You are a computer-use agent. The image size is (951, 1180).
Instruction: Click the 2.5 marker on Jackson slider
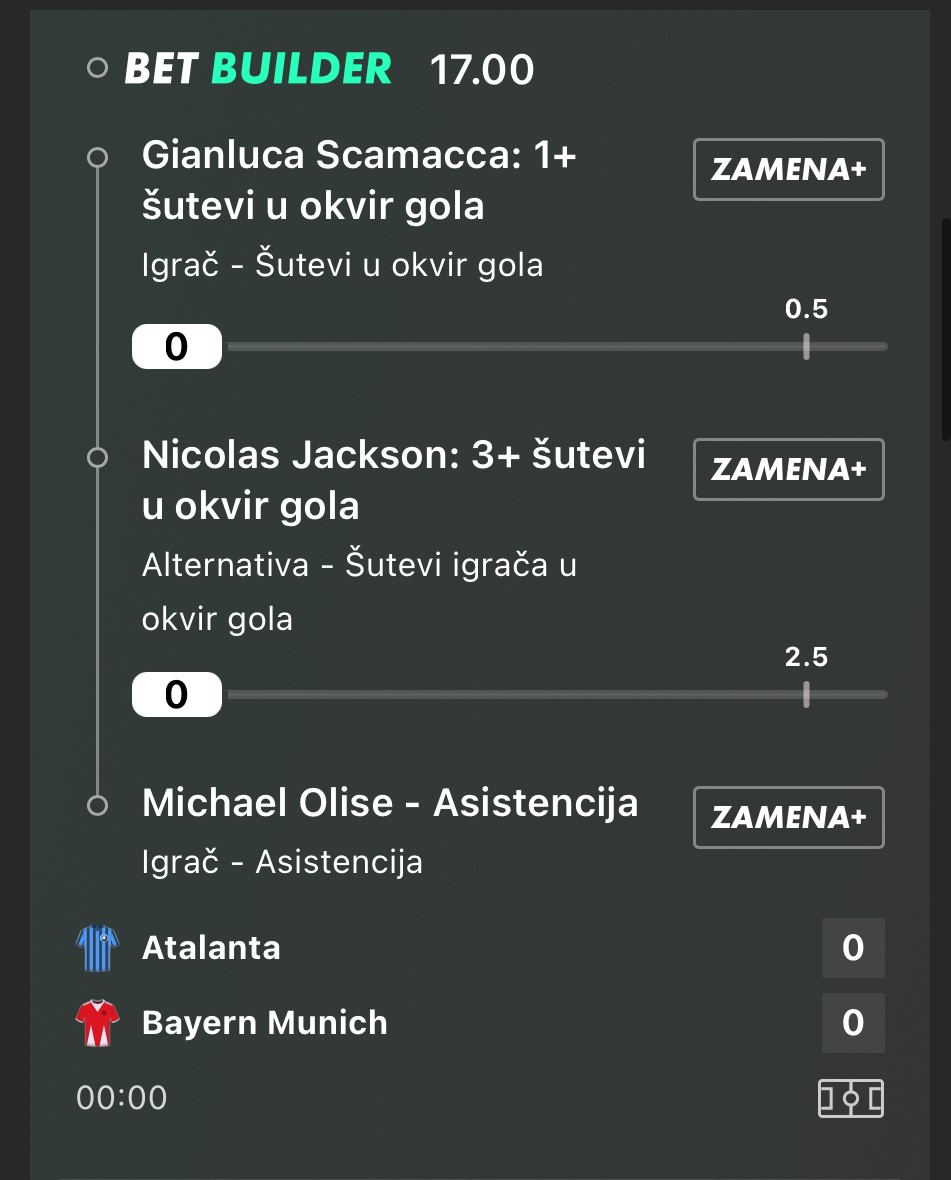806,694
